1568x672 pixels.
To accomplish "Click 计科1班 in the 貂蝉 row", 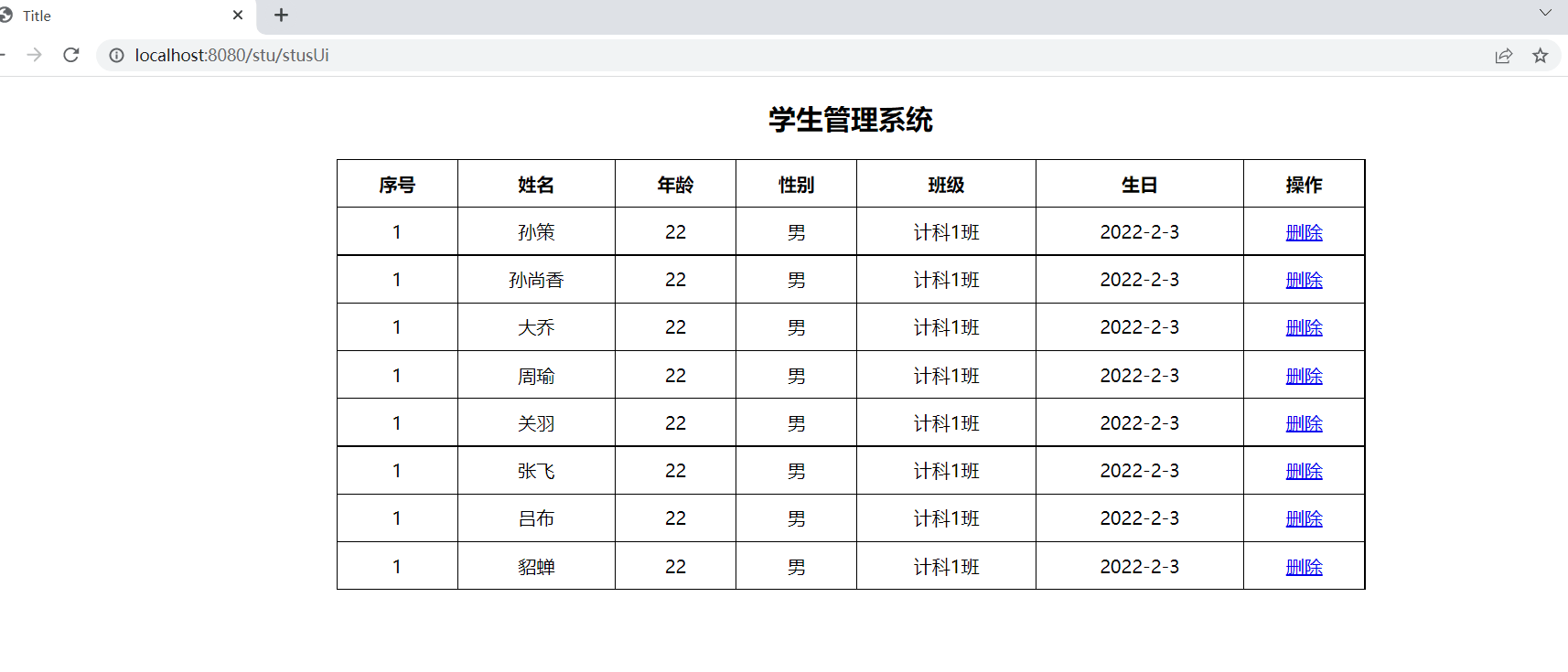I will [x=946, y=567].
